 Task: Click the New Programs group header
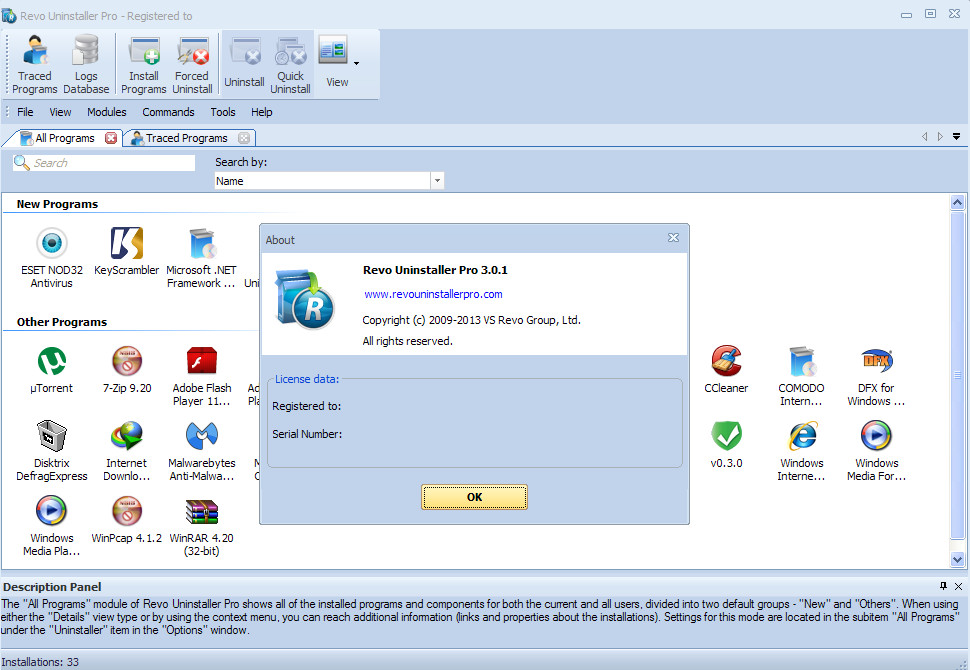pyautogui.click(x=57, y=204)
